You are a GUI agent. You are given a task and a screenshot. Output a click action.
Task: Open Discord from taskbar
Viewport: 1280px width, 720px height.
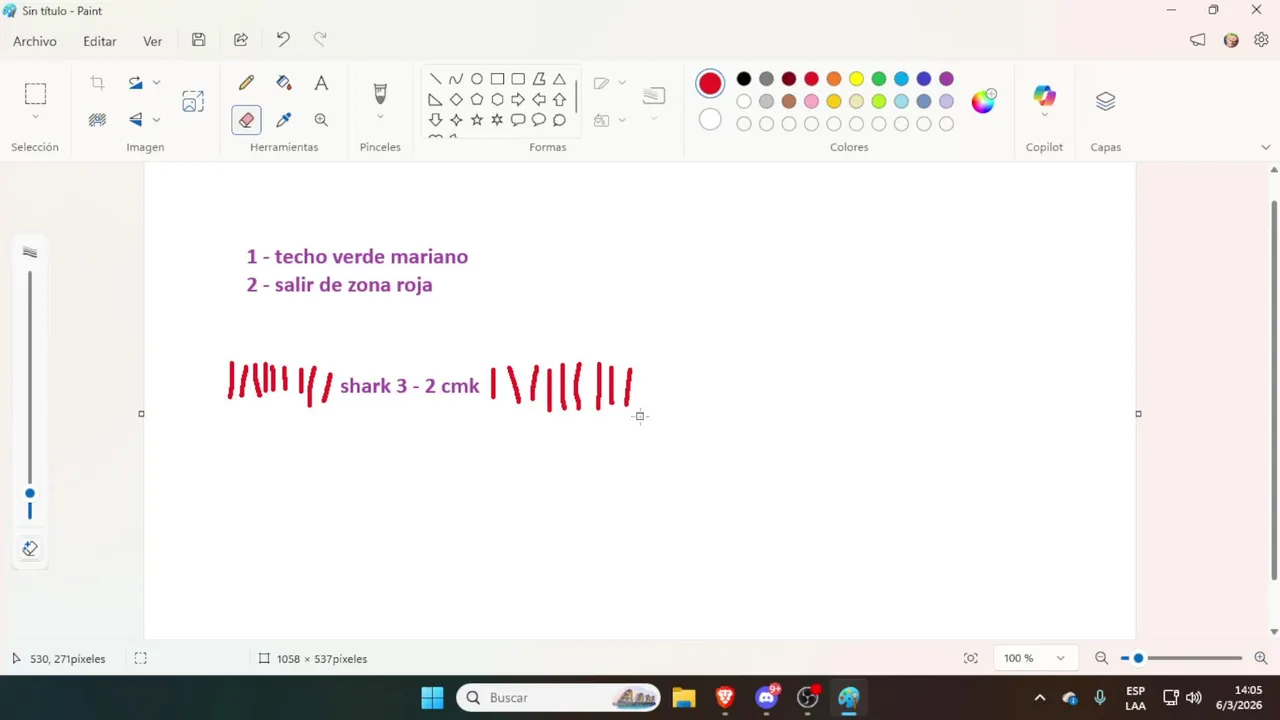767,698
